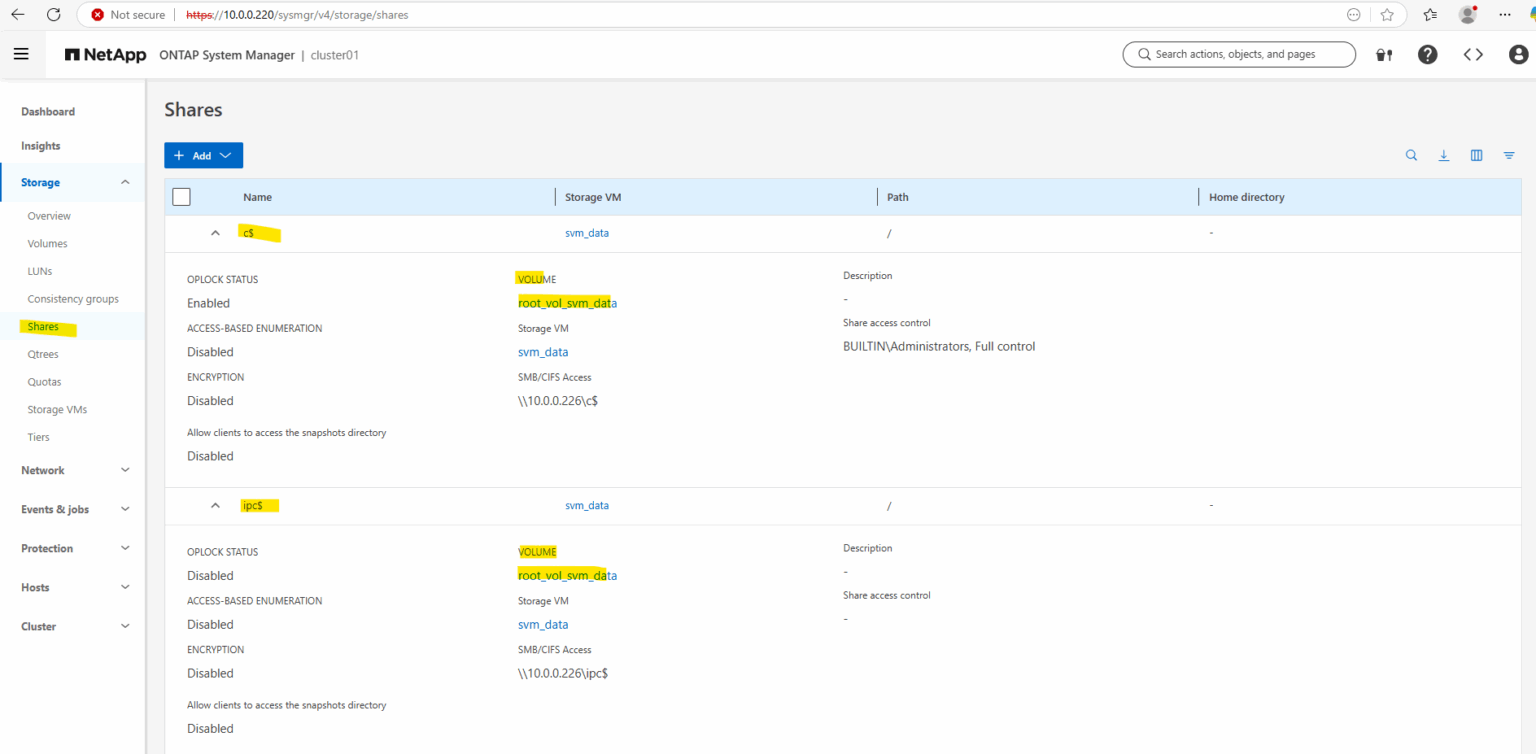Download the shares list using the export icon
Image resolution: width=1536 pixels, height=754 pixels.
coord(1444,155)
